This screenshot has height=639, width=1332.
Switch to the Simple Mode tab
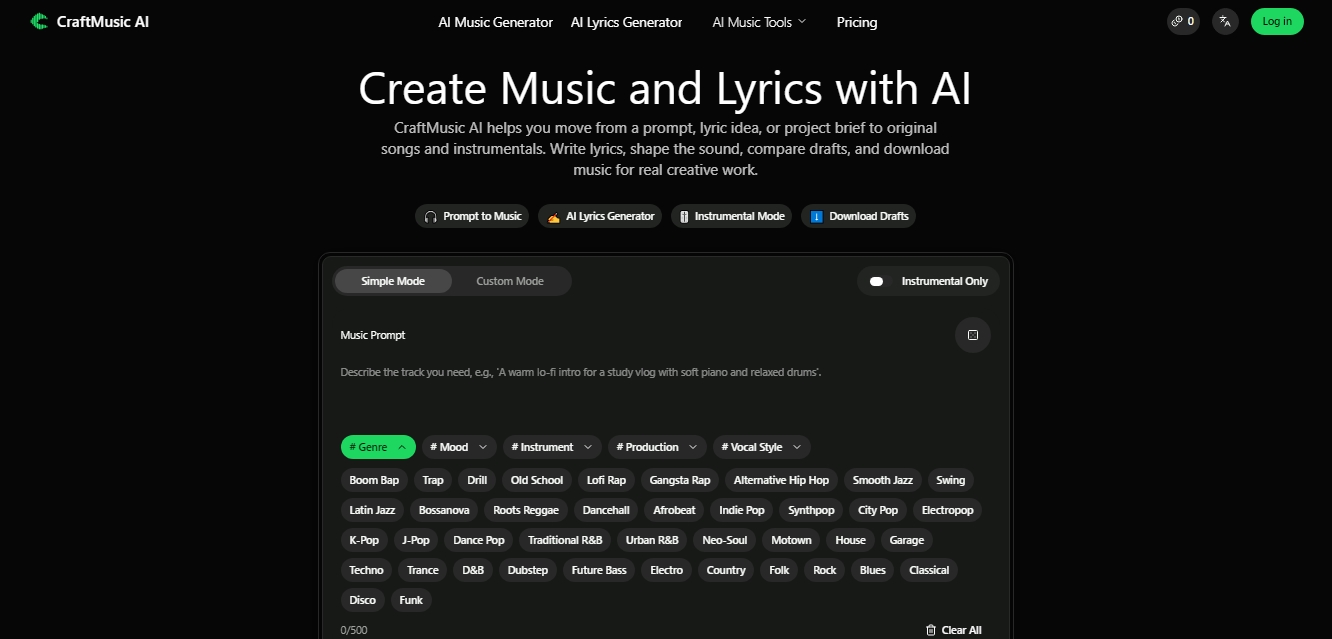coord(393,281)
